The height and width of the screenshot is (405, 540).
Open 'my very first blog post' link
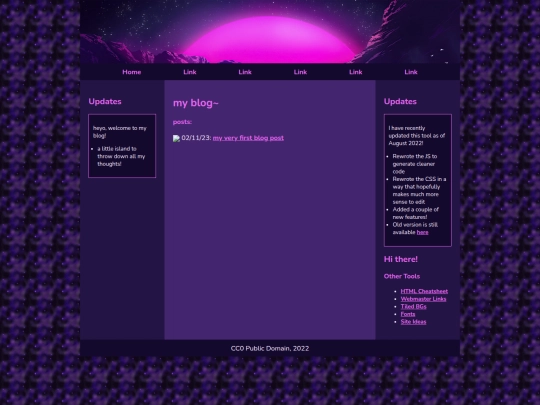pyautogui.click(x=248, y=138)
